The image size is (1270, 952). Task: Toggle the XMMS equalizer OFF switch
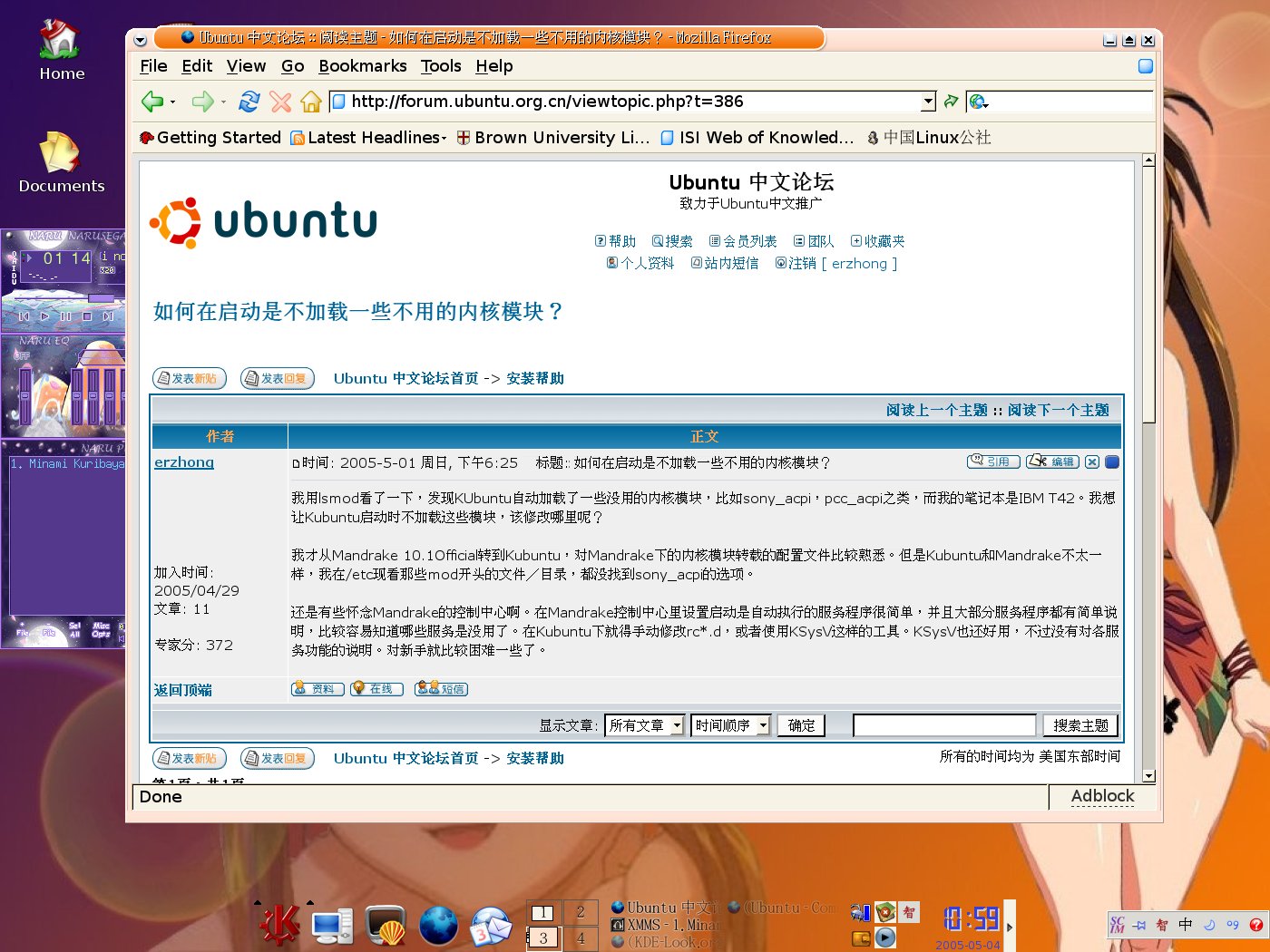(x=23, y=355)
